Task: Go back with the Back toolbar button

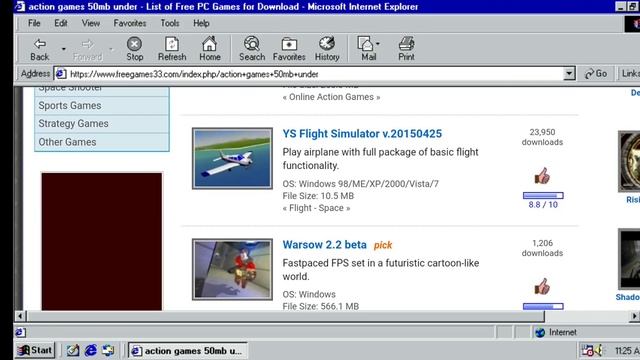Action: 40,49
